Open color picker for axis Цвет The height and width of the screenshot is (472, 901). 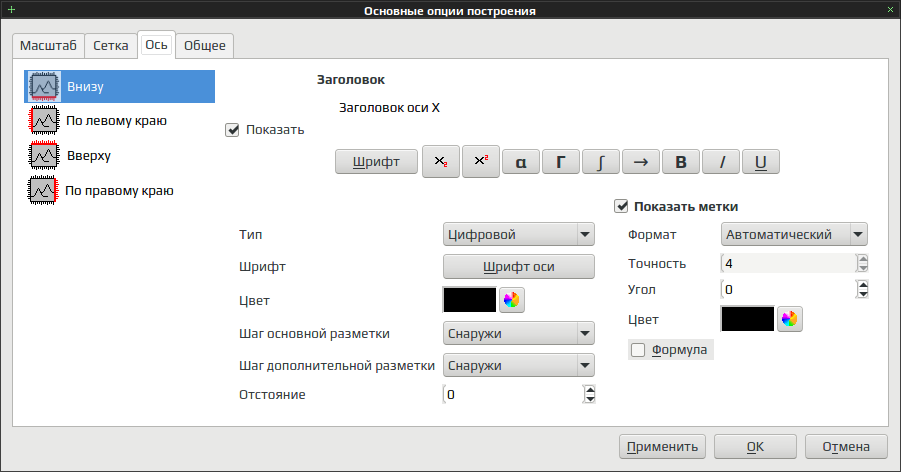[x=511, y=300]
